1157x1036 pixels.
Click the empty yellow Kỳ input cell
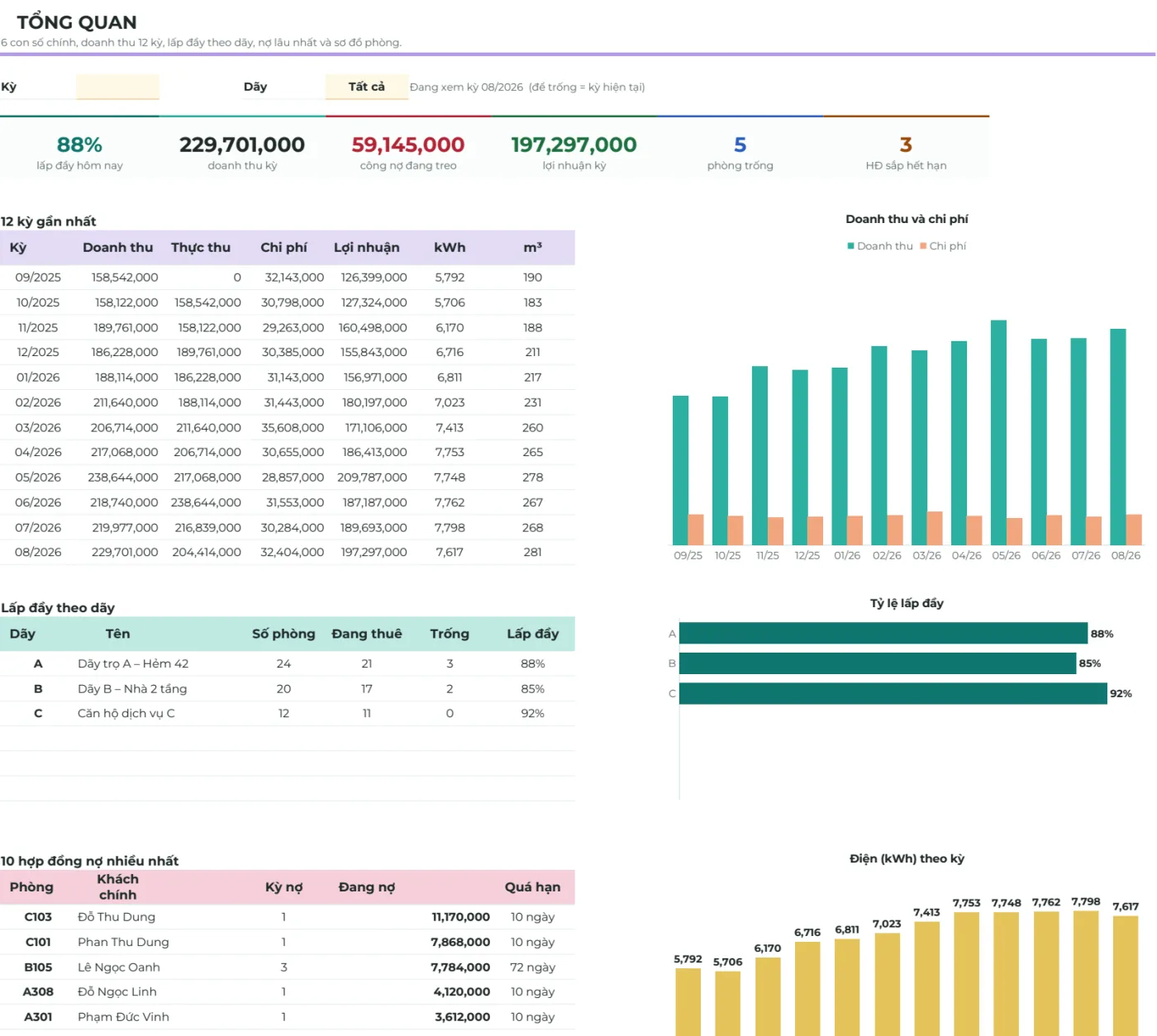117,87
